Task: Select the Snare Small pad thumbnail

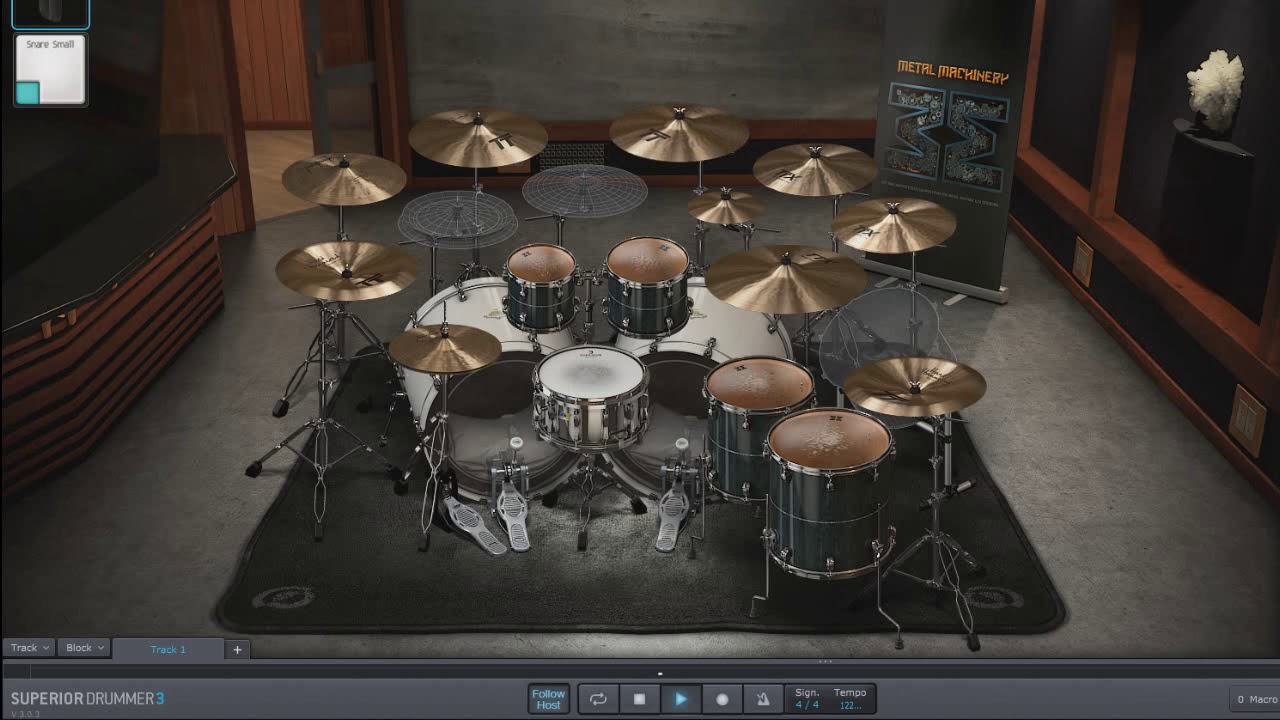Action: [x=50, y=69]
